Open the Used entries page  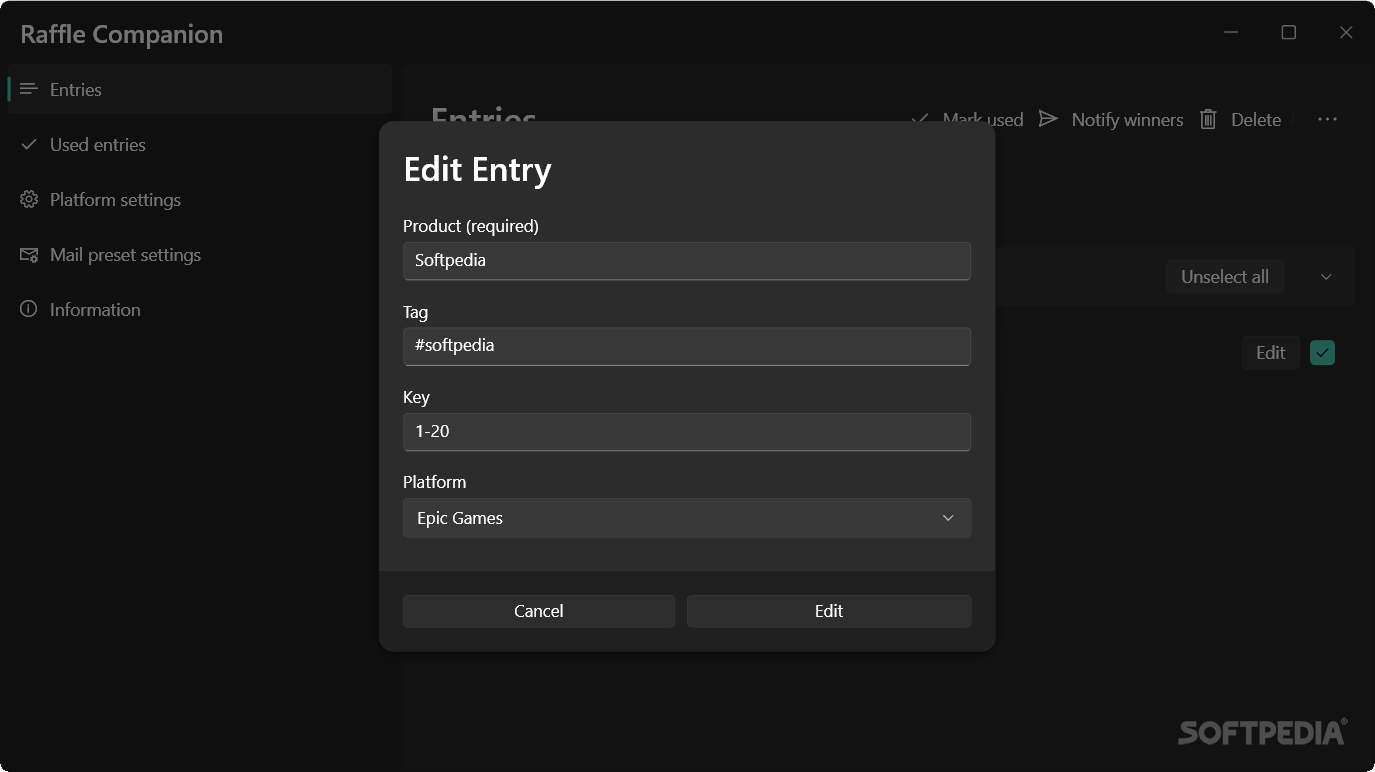[199, 144]
